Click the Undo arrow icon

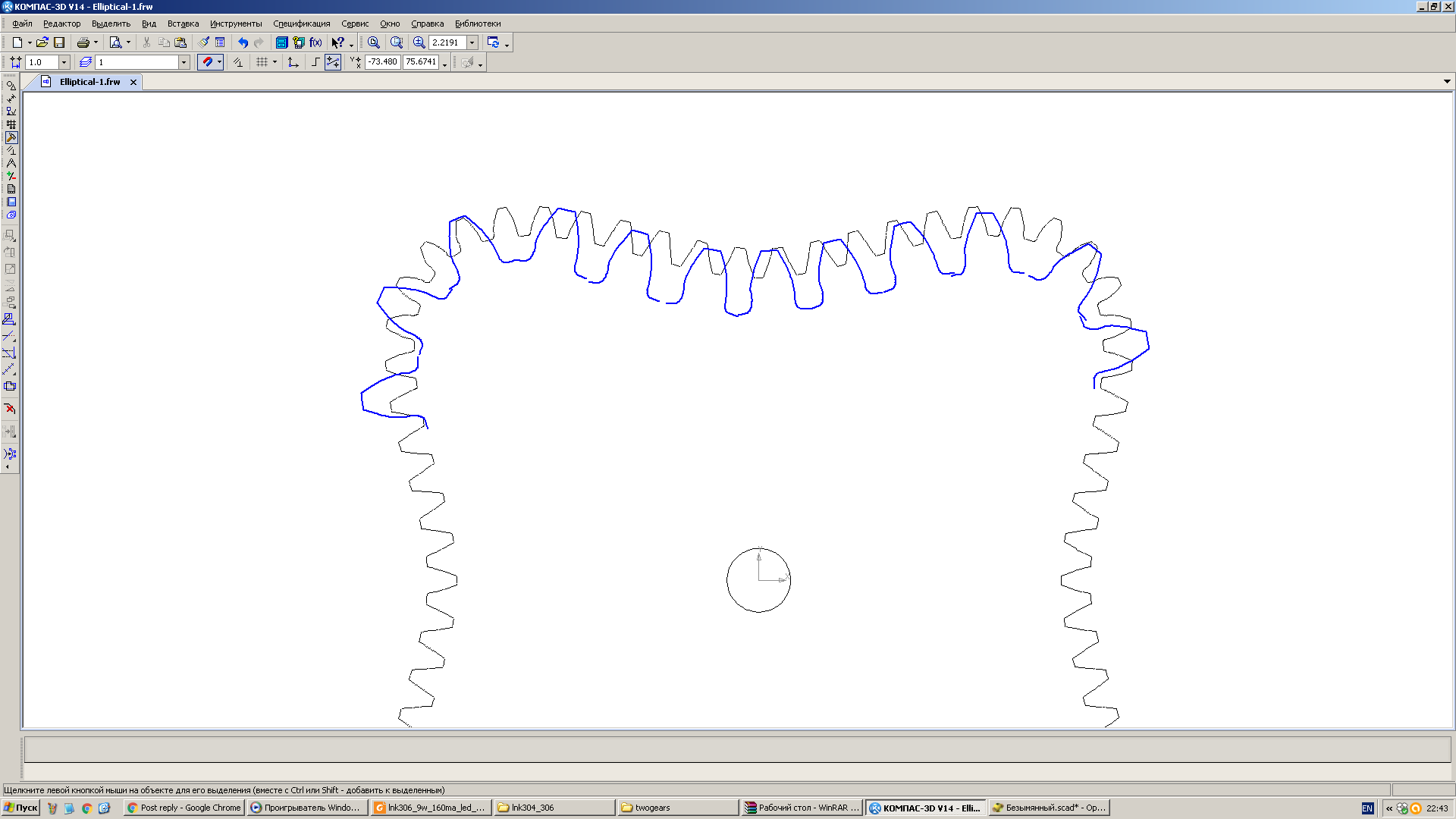click(x=243, y=42)
